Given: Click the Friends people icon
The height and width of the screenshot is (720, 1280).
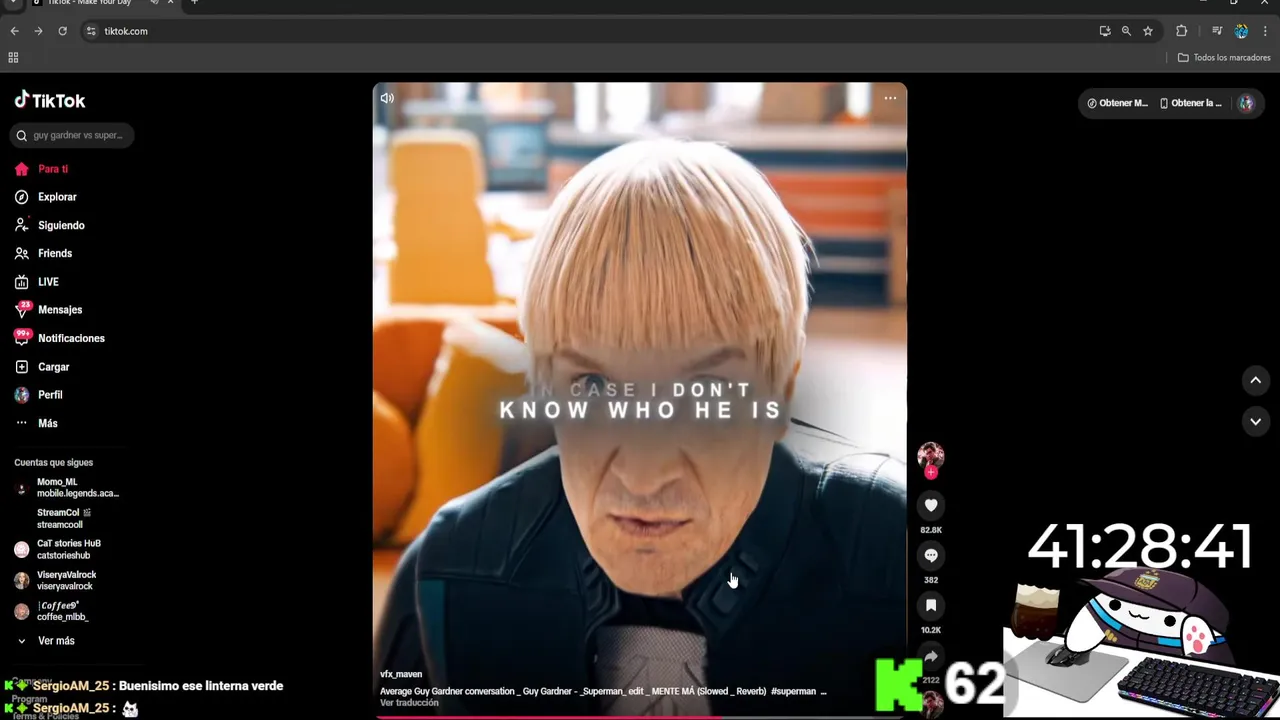Looking at the screenshot, I should [22, 253].
